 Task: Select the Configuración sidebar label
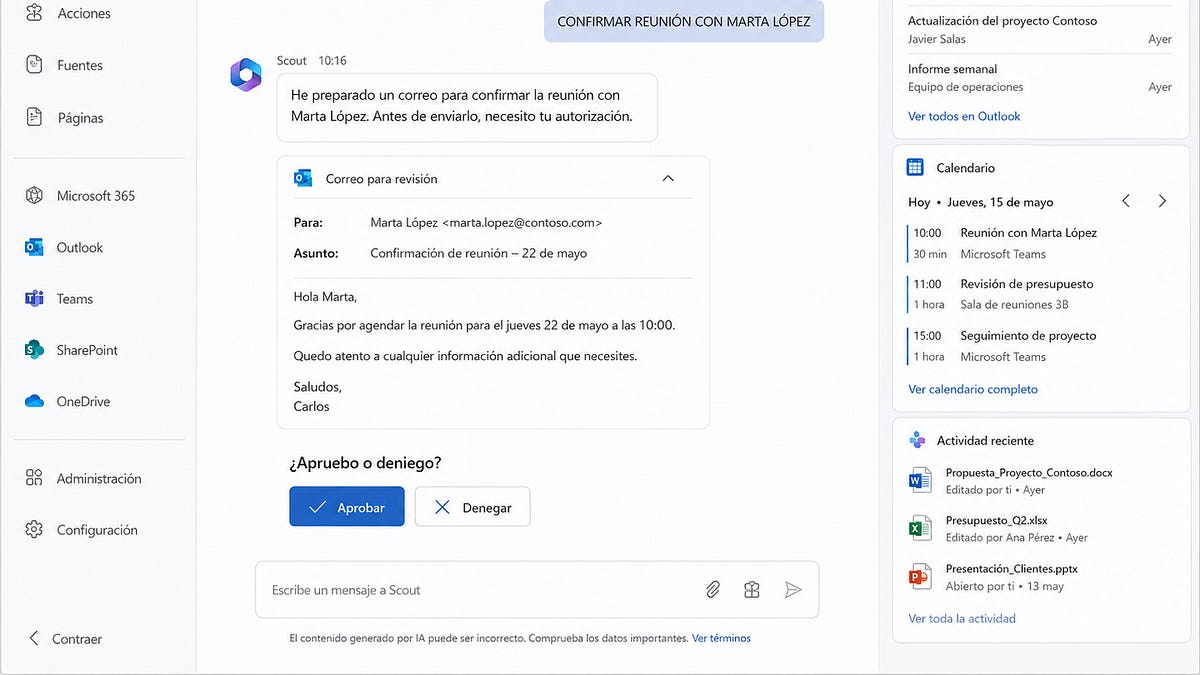coord(97,530)
